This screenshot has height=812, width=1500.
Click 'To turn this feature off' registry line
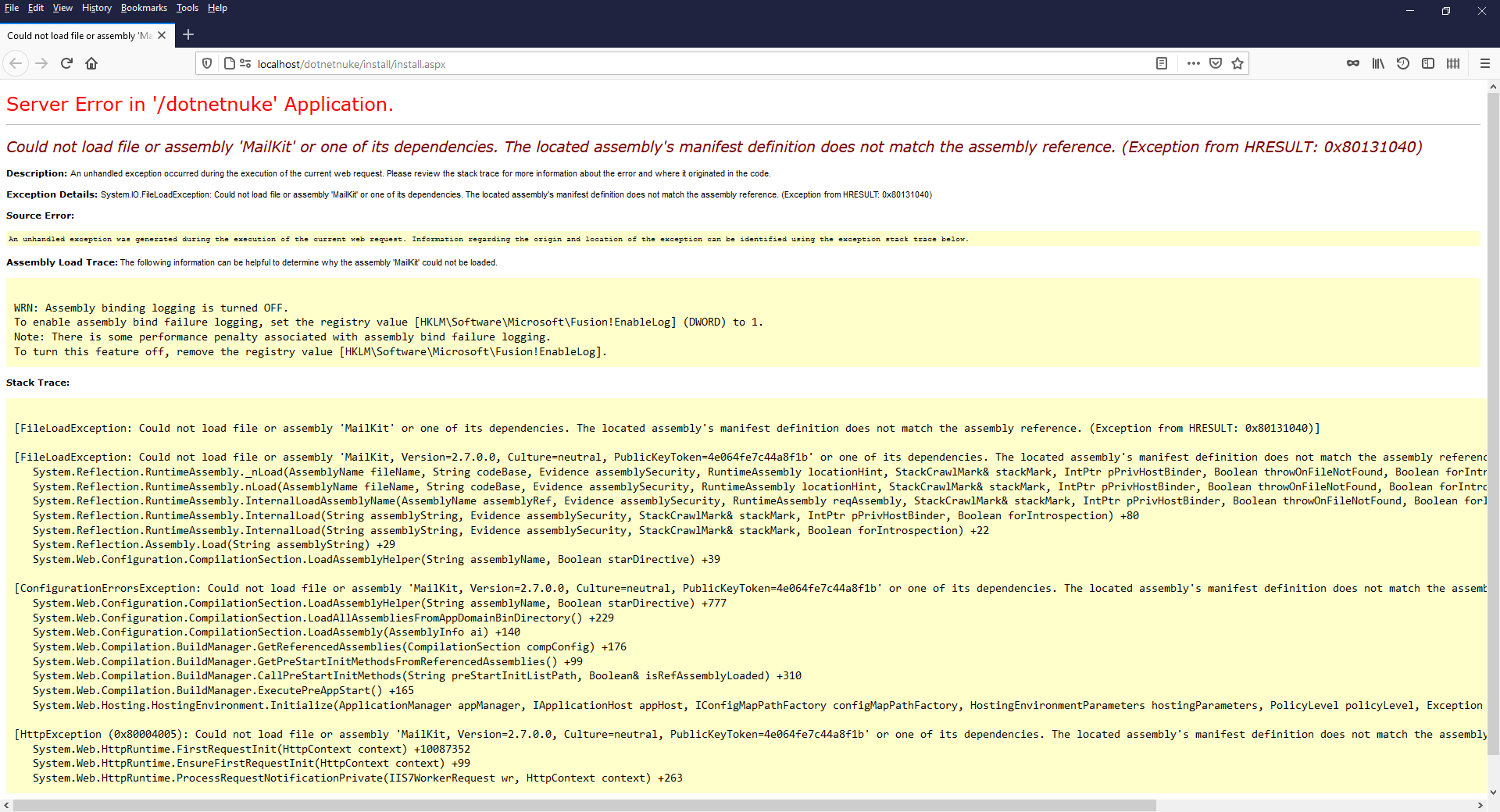[310, 351]
